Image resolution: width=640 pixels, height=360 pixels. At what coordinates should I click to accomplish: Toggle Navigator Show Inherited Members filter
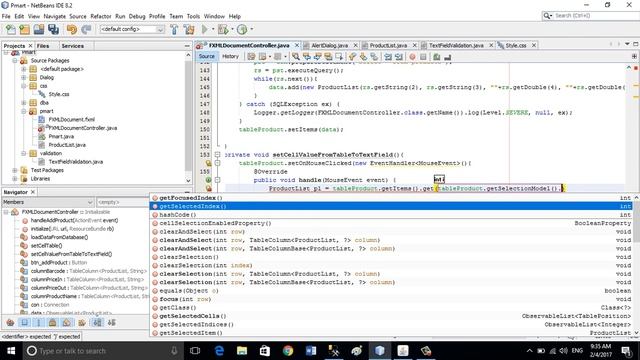click(x=10, y=322)
